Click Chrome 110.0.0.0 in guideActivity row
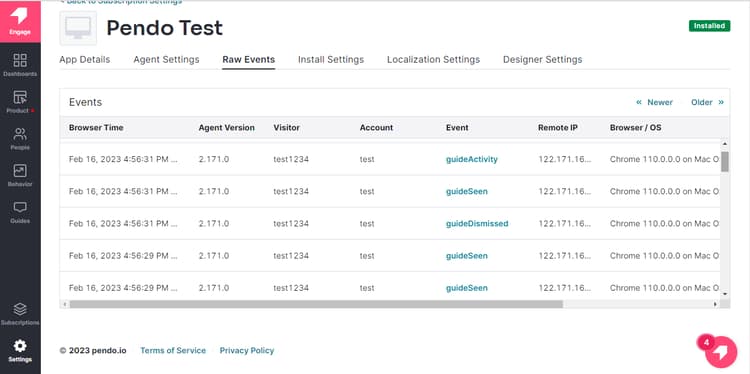Image resolution: width=750 pixels, height=374 pixels. pos(664,159)
